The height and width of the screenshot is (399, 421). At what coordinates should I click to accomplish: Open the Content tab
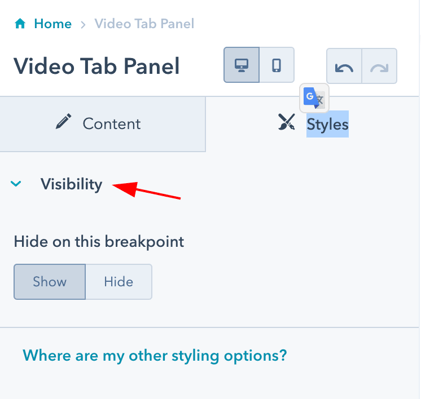(103, 124)
